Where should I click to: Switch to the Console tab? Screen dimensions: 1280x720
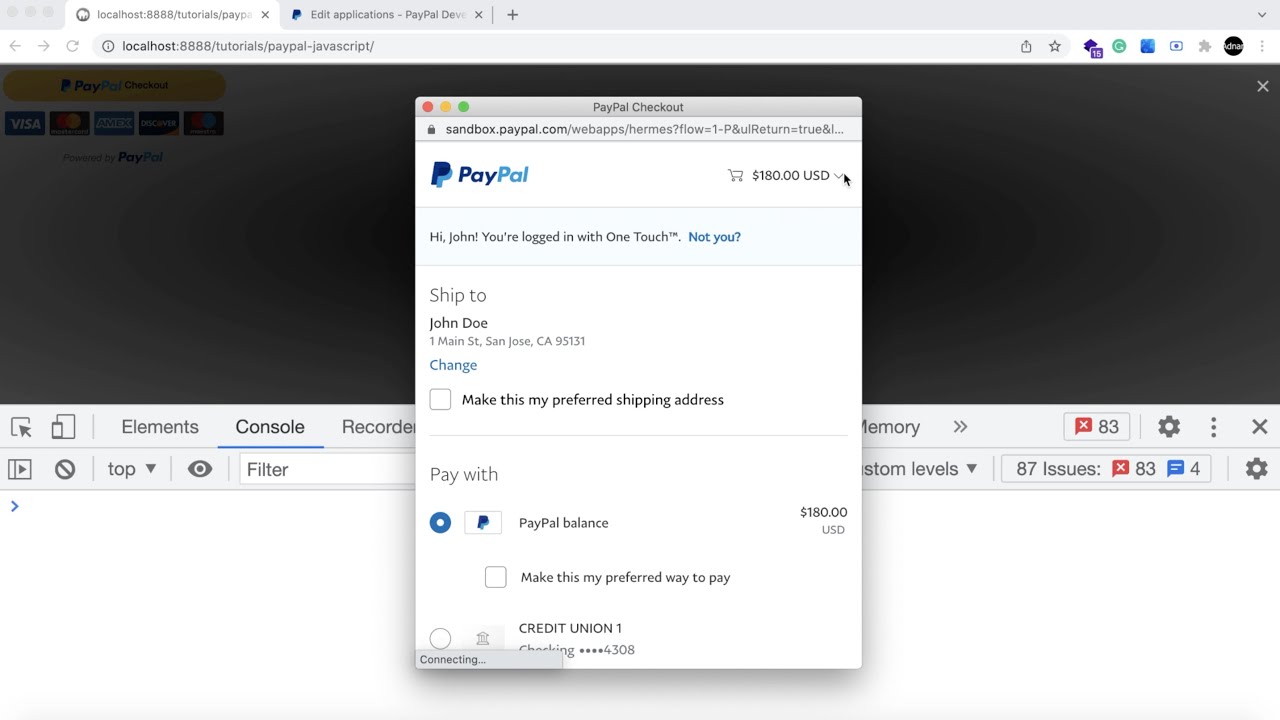point(270,427)
